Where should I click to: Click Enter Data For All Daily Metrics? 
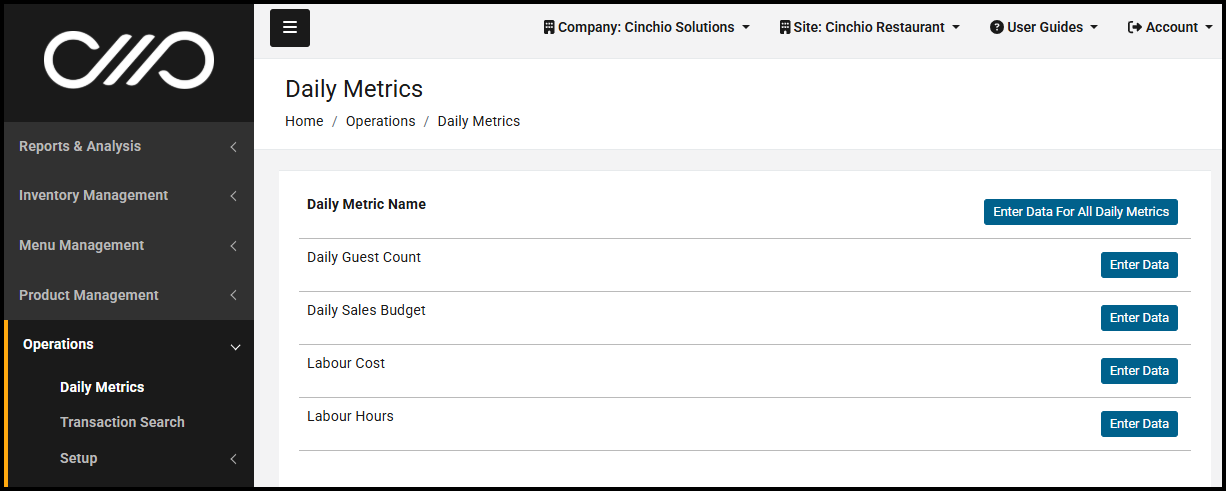coord(1080,212)
